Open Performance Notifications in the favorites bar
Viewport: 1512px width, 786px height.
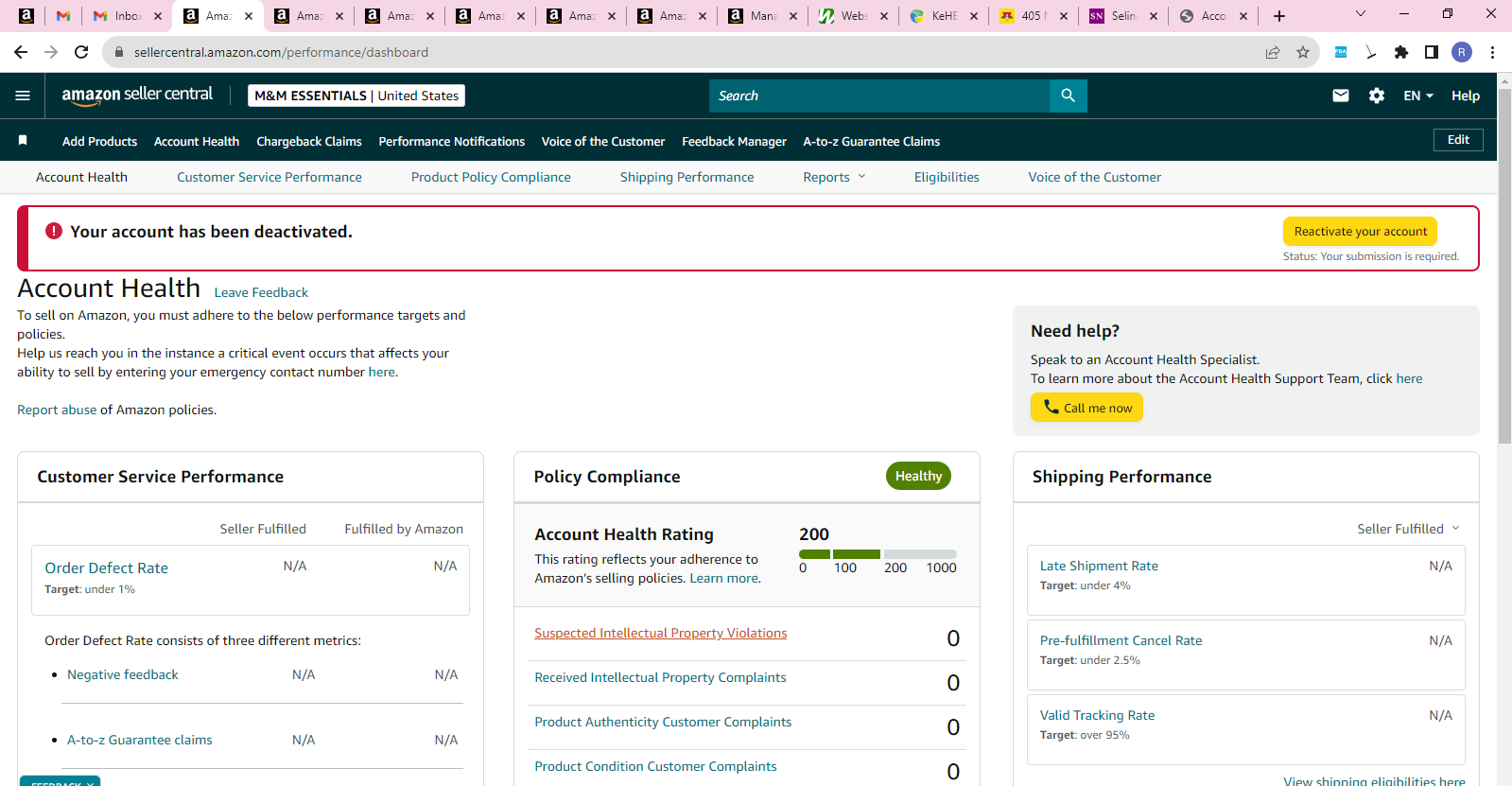point(452,141)
